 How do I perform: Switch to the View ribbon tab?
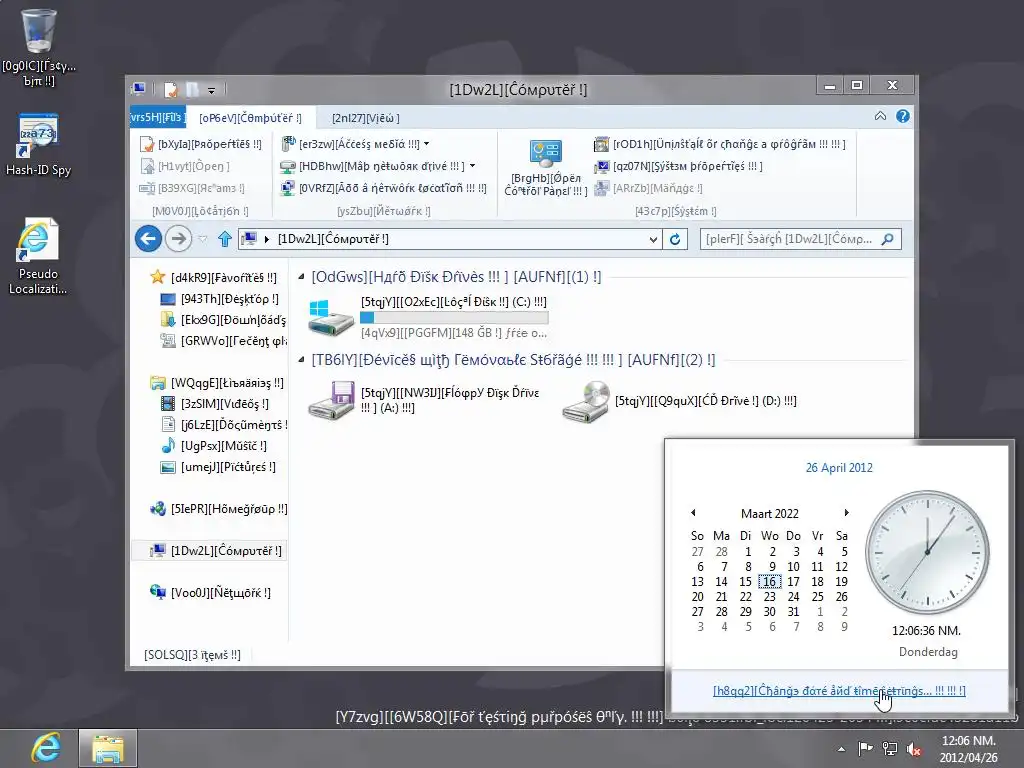coord(365,118)
